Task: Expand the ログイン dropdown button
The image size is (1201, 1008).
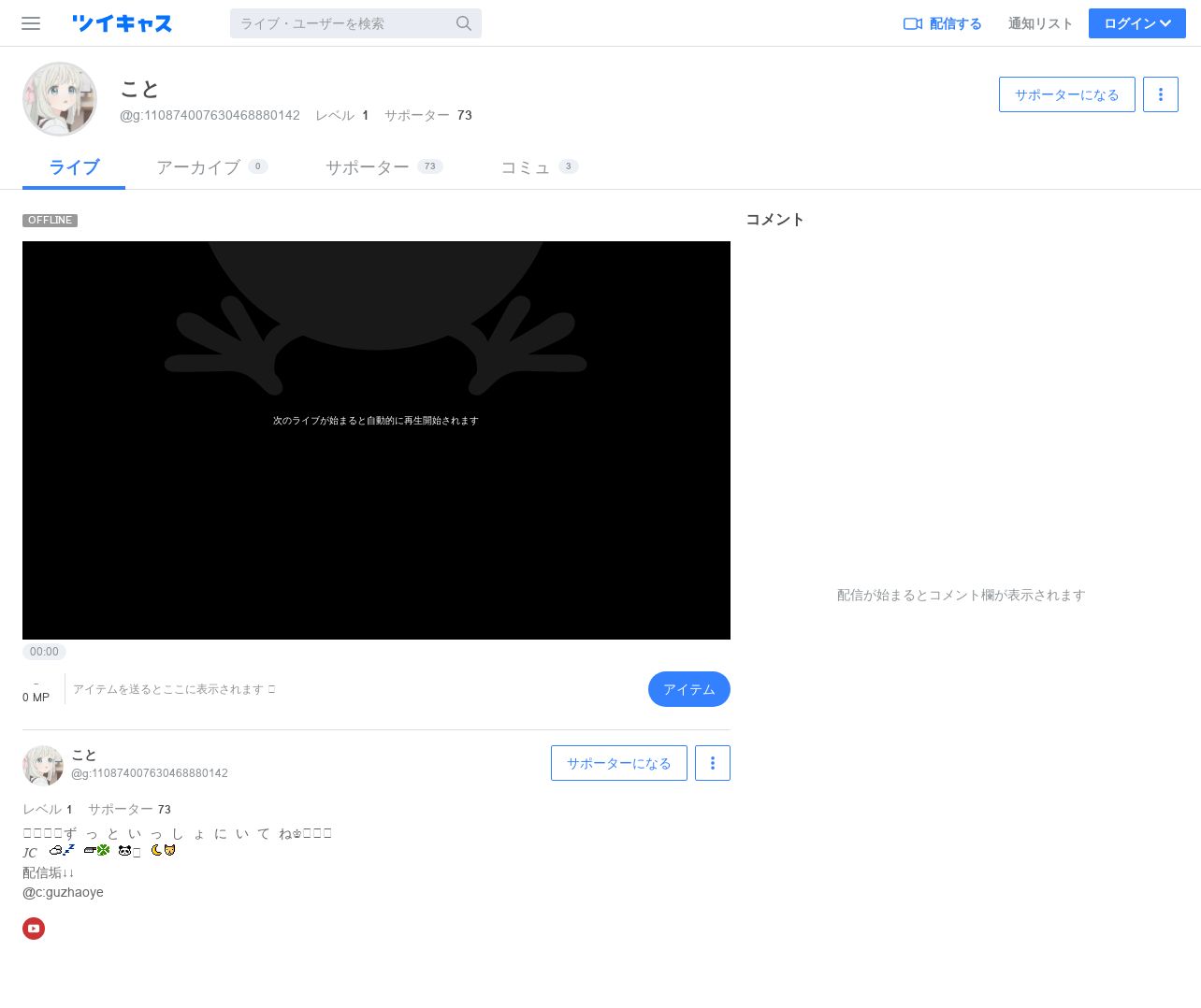Action: pos(1137,23)
